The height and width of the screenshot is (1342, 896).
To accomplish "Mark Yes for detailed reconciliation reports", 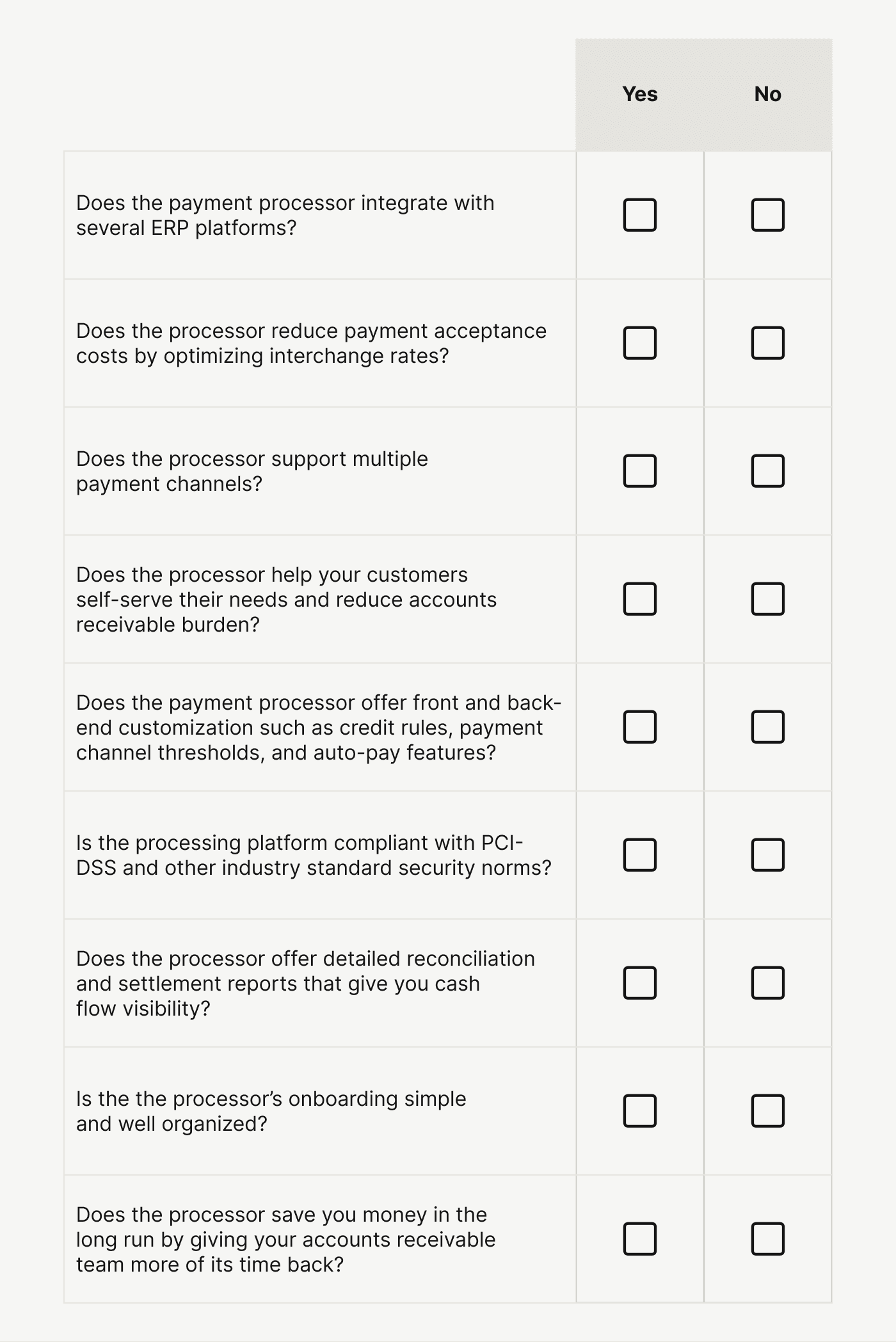I will (640, 983).
